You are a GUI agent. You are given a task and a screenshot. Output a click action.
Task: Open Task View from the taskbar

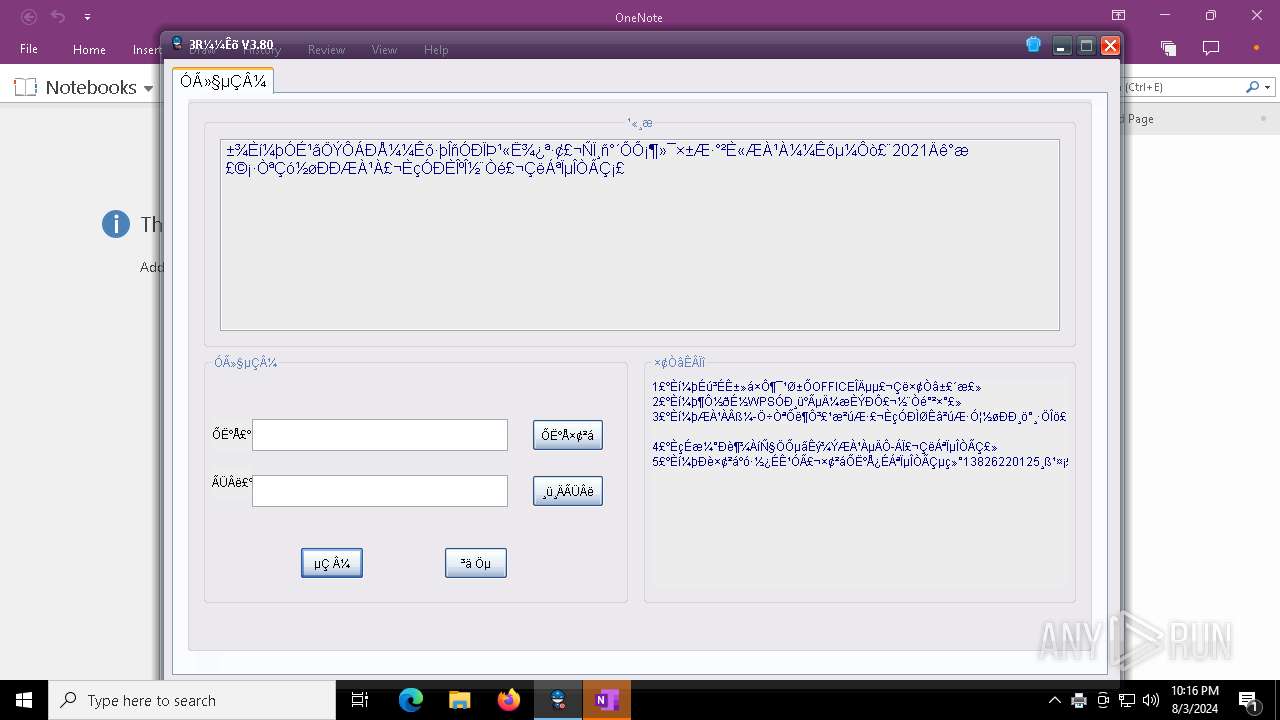point(360,700)
